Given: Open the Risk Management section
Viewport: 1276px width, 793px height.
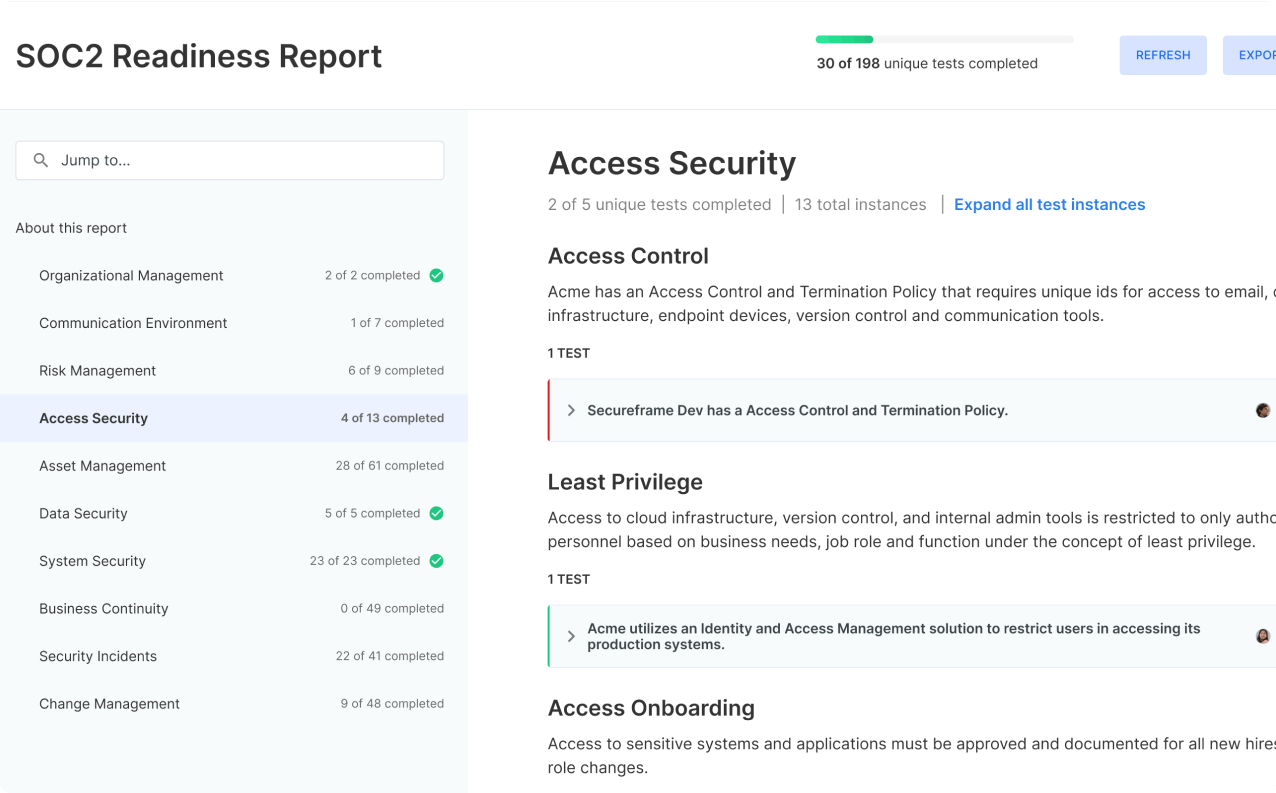Looking at the screenshot, I should (98, 370).
